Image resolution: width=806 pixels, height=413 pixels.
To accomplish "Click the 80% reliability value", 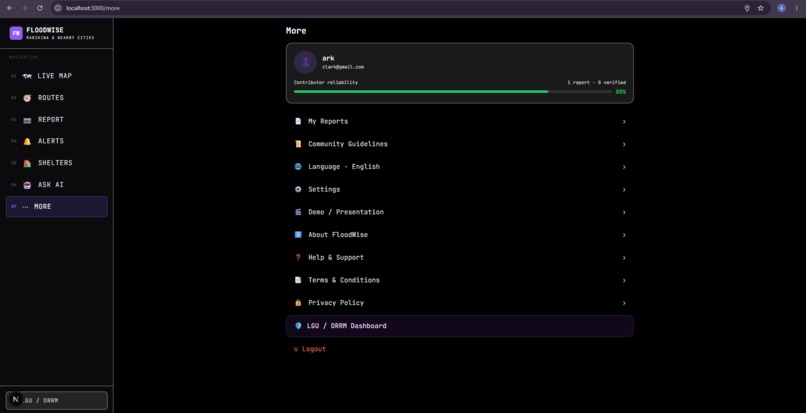I will (x=621, y=92).
